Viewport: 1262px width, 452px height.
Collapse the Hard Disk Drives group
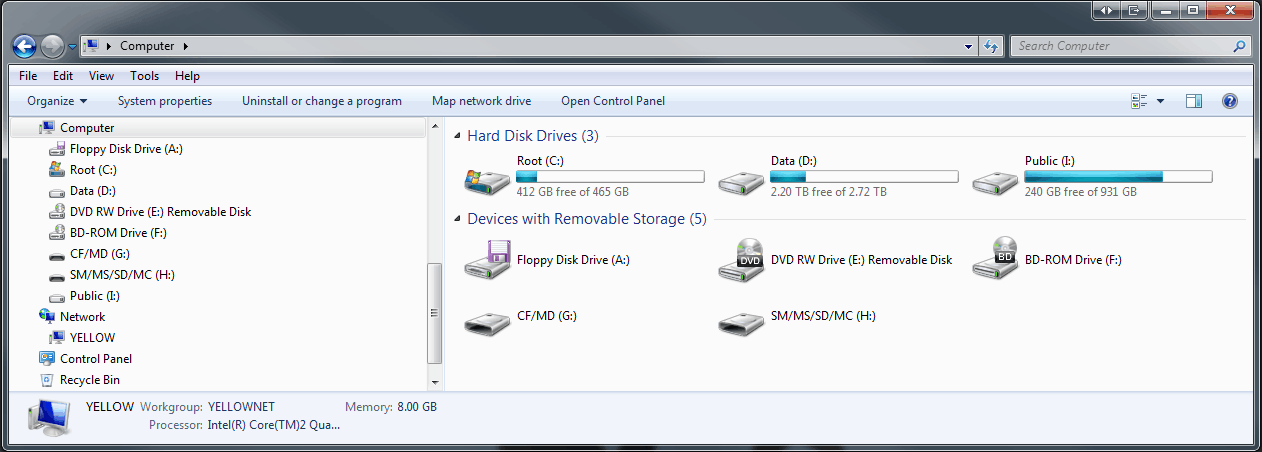click(458, 136)
